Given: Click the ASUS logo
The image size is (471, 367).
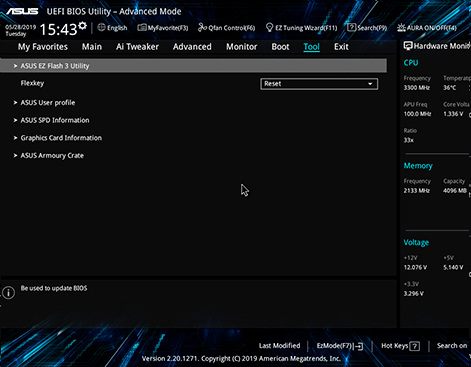Looking at the screenshot, I should (22, 11).
